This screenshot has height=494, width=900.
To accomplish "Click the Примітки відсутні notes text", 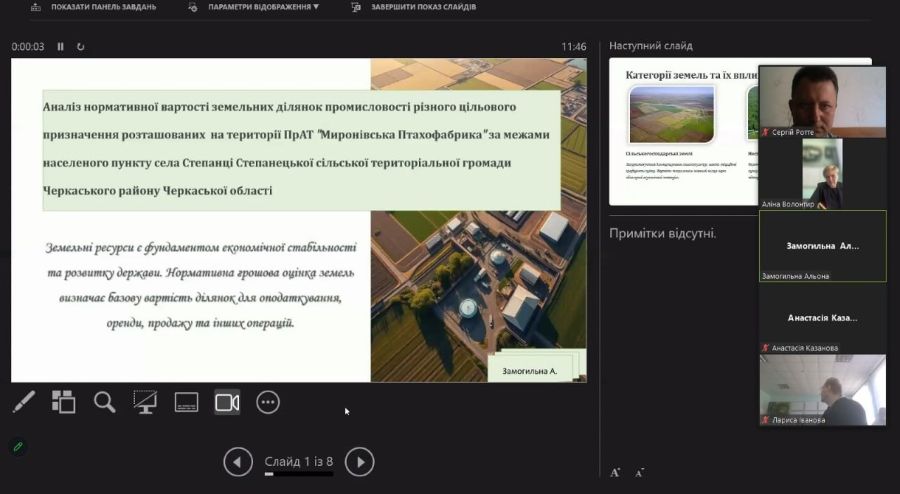I will pyautogui.click(x=662, y=234).
